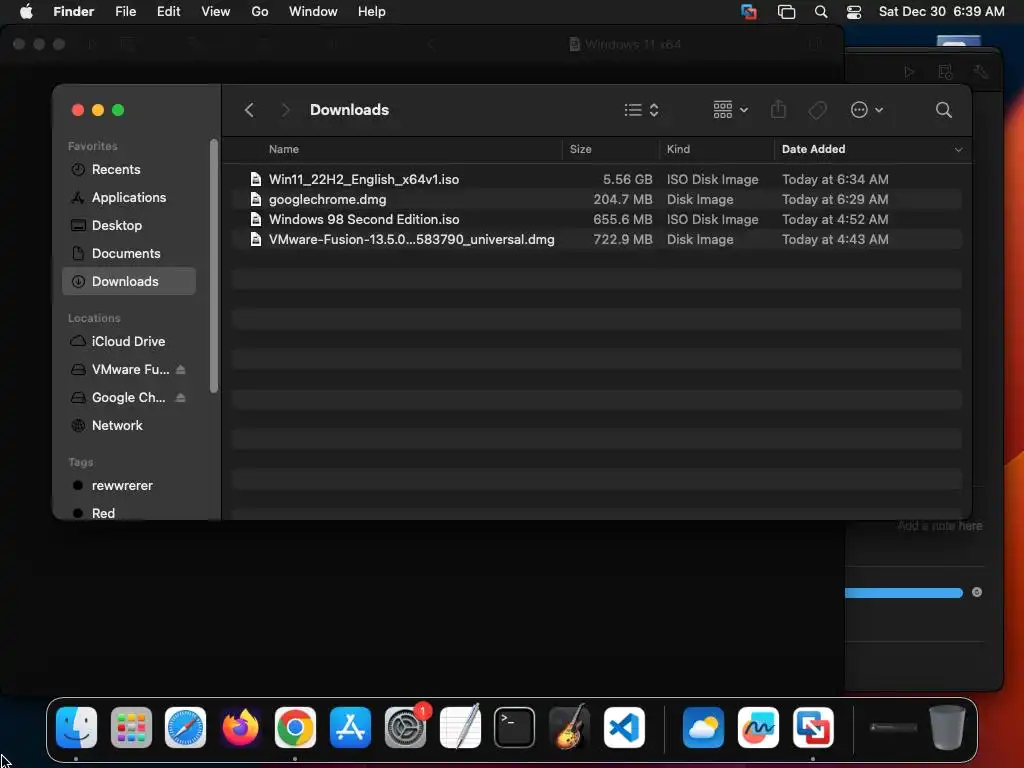Click the Today at 4:52 AM date cell
Screen dimensions: 1024x768
pyautogui.click(x=835, y=219)
